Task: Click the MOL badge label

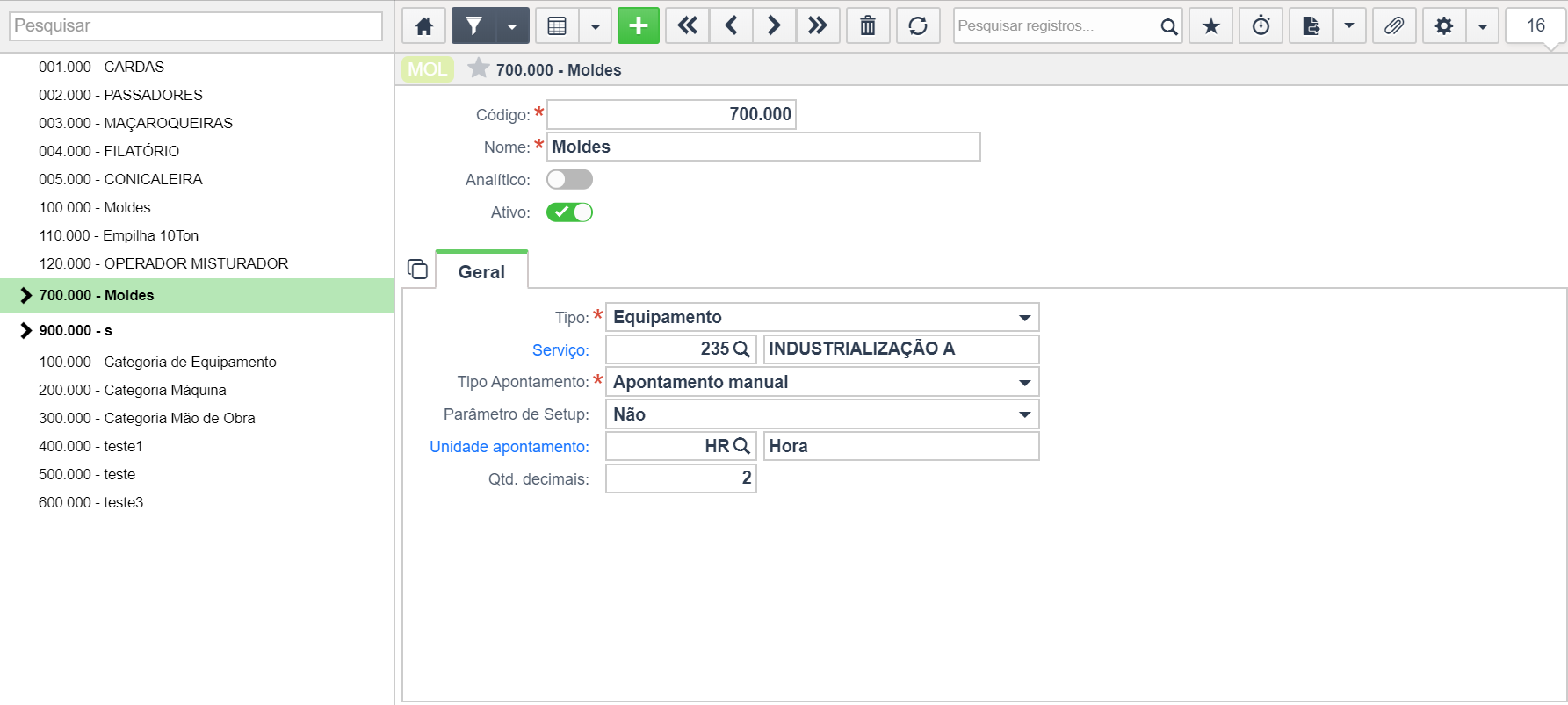Action: (428, 69)
